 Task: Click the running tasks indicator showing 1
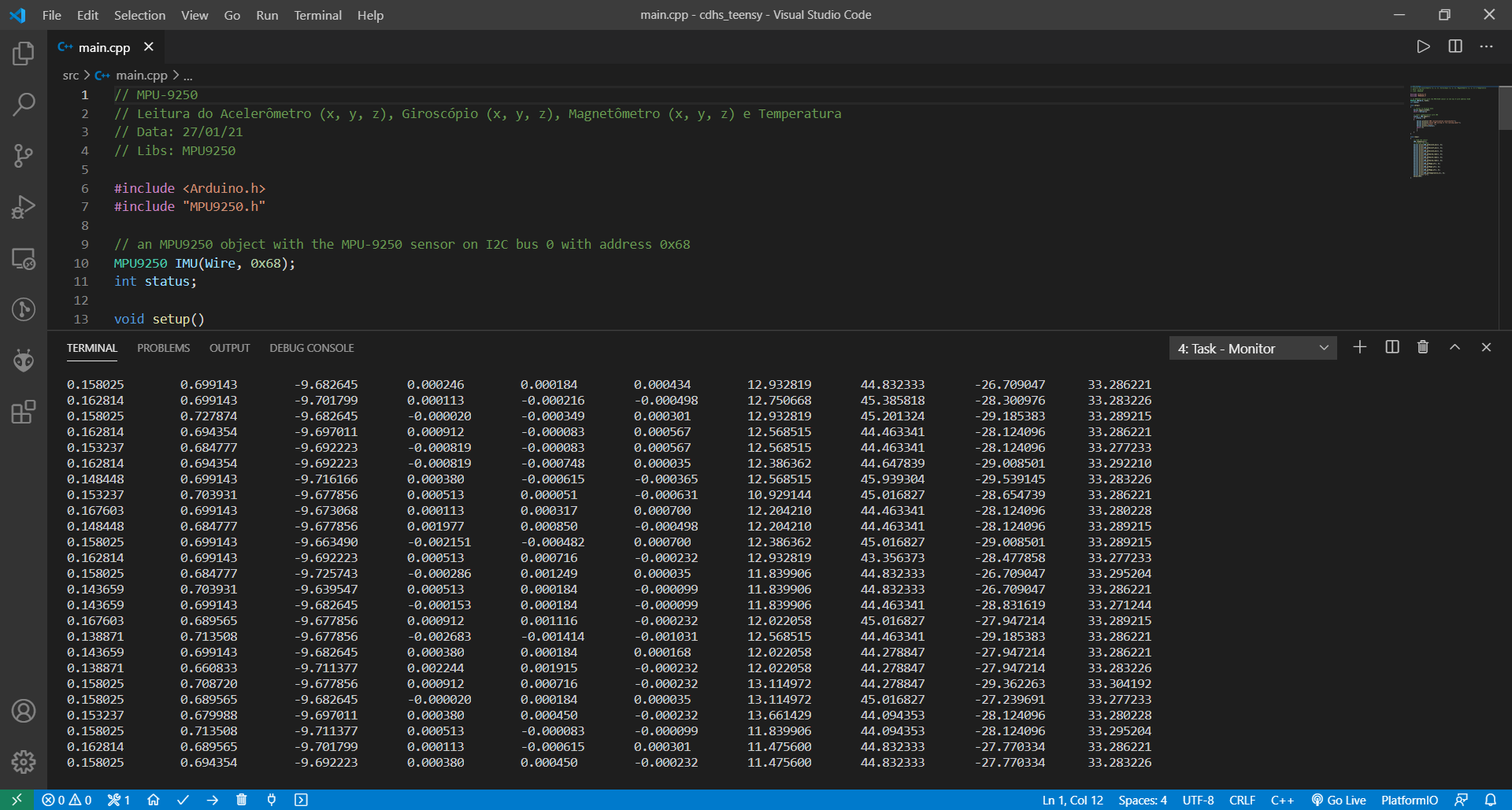119,800
